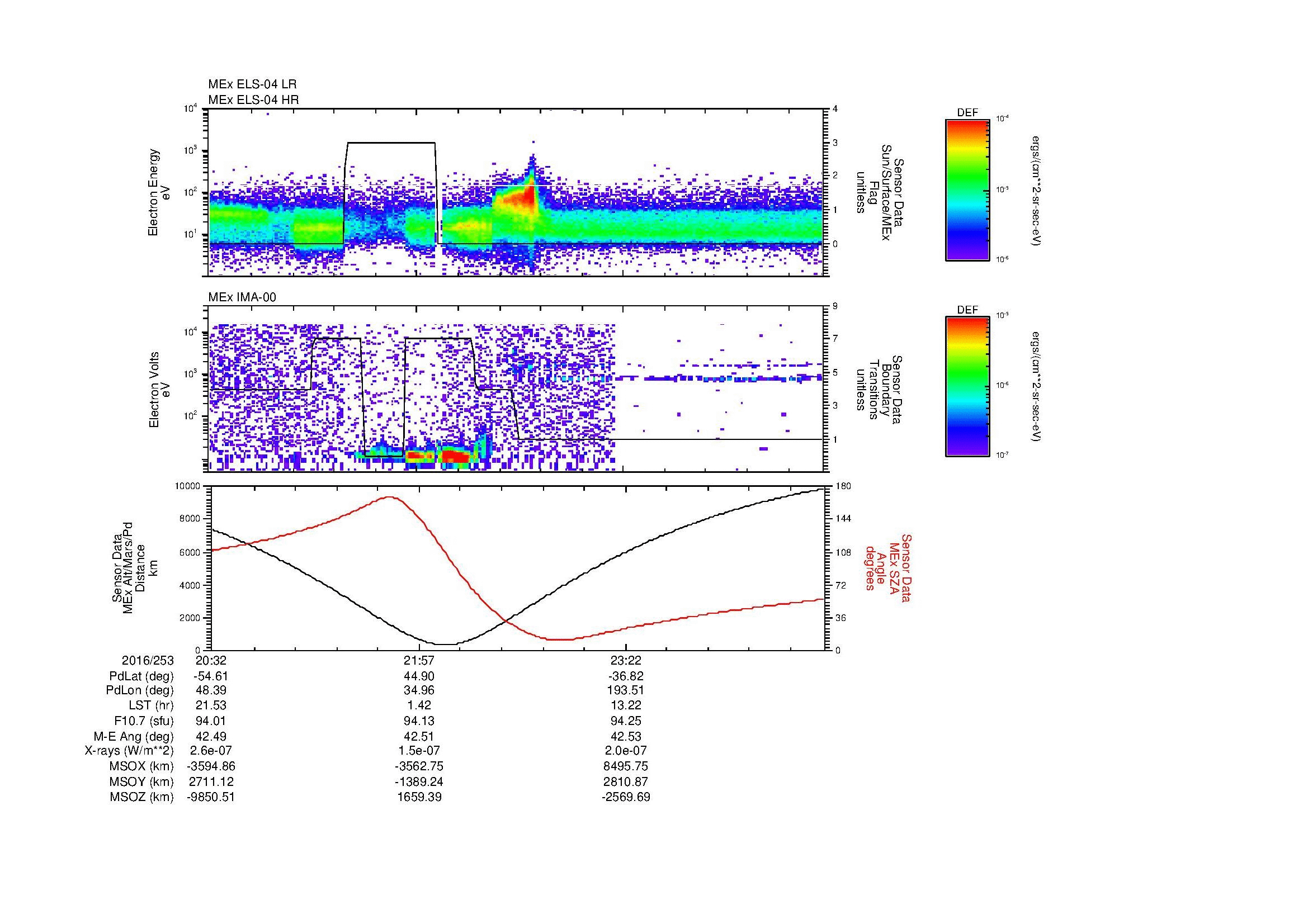The height and width of the screenshot is (924, 1308).
Task: Click the 'MEx Alt/Mars/Pd Distance km' axis label
Action: (134, 567)
